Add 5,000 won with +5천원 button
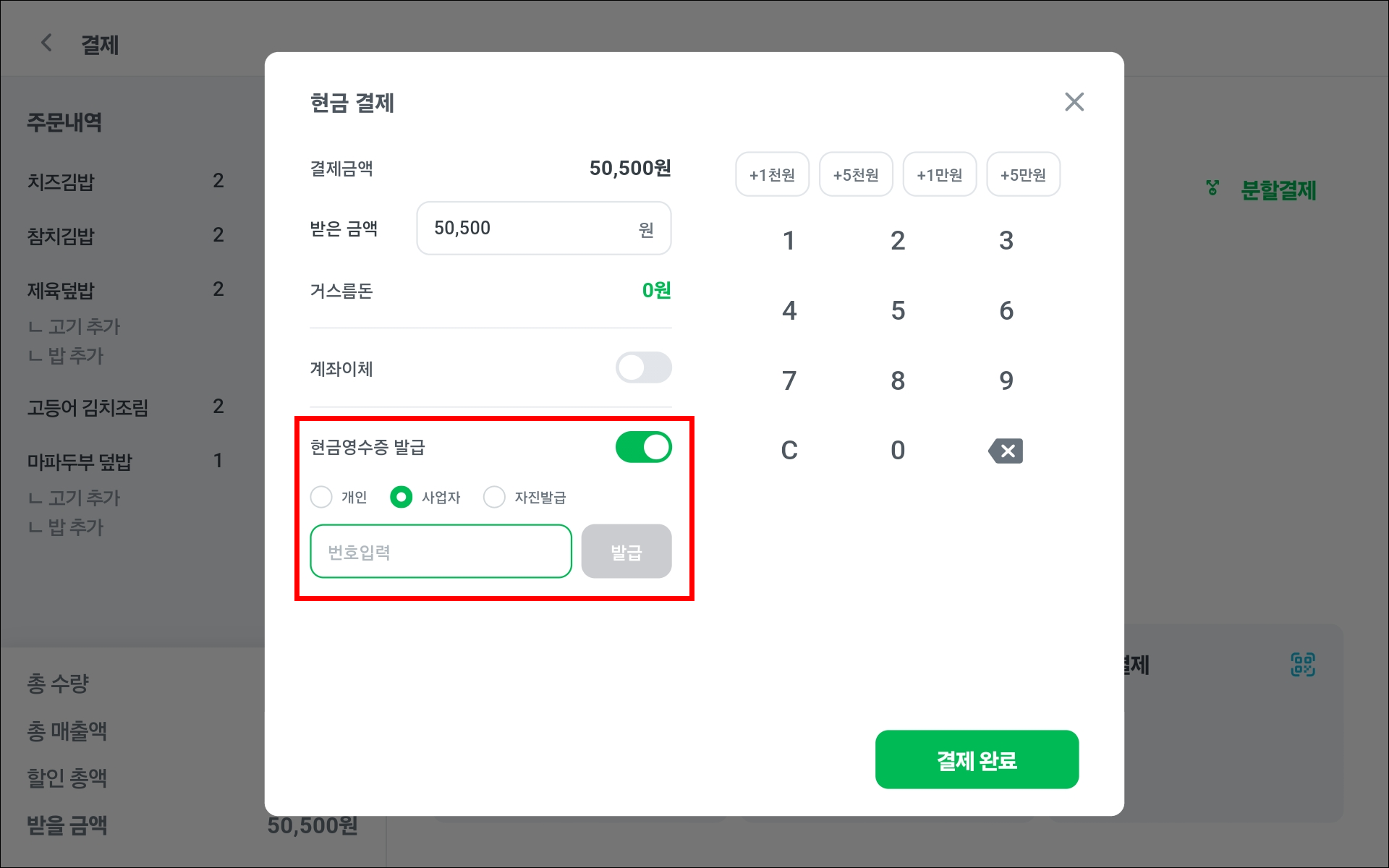 (856, 174)
